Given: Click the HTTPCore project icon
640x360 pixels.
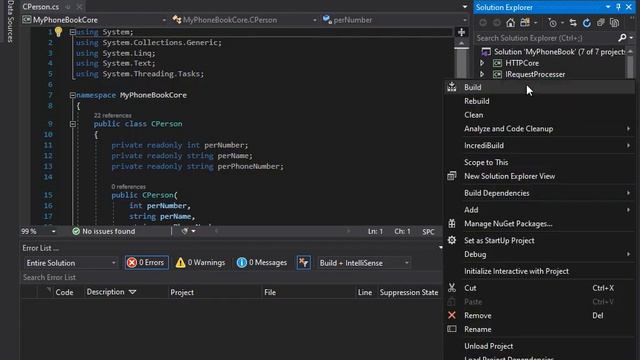Looking at the screenshot, I should [x=497, y=63].
